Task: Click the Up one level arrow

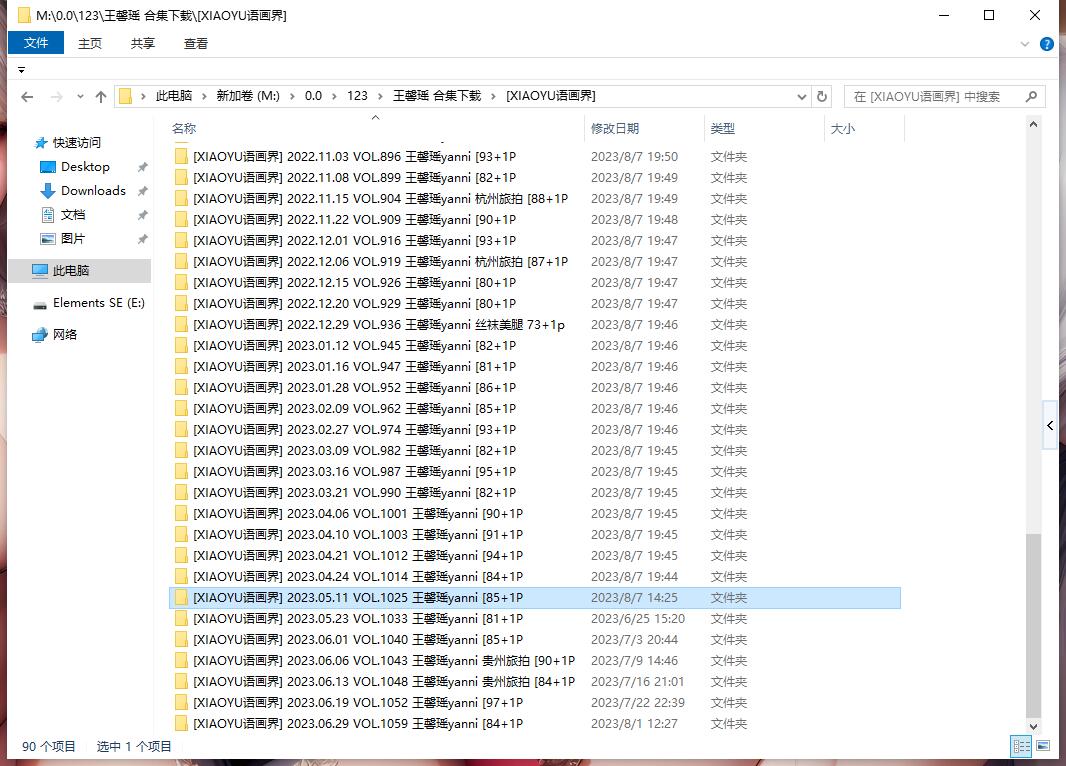Action: [100, 97]
